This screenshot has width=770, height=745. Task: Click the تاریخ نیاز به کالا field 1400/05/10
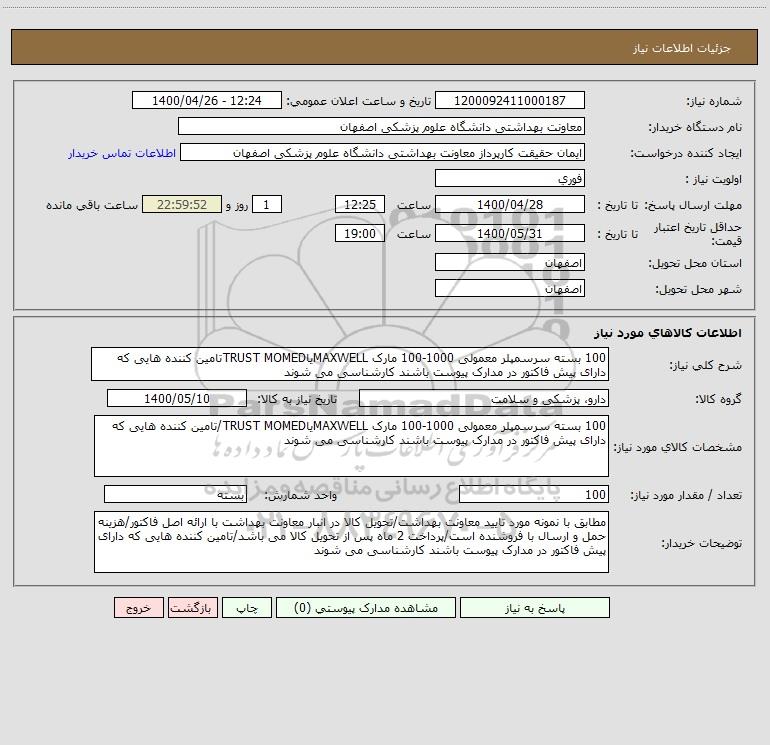[x=177, y=398]
